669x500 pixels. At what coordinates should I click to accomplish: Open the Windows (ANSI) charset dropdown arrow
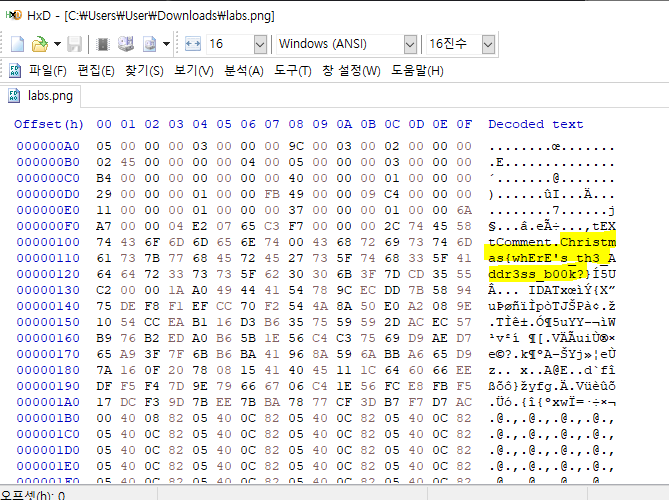410,44
